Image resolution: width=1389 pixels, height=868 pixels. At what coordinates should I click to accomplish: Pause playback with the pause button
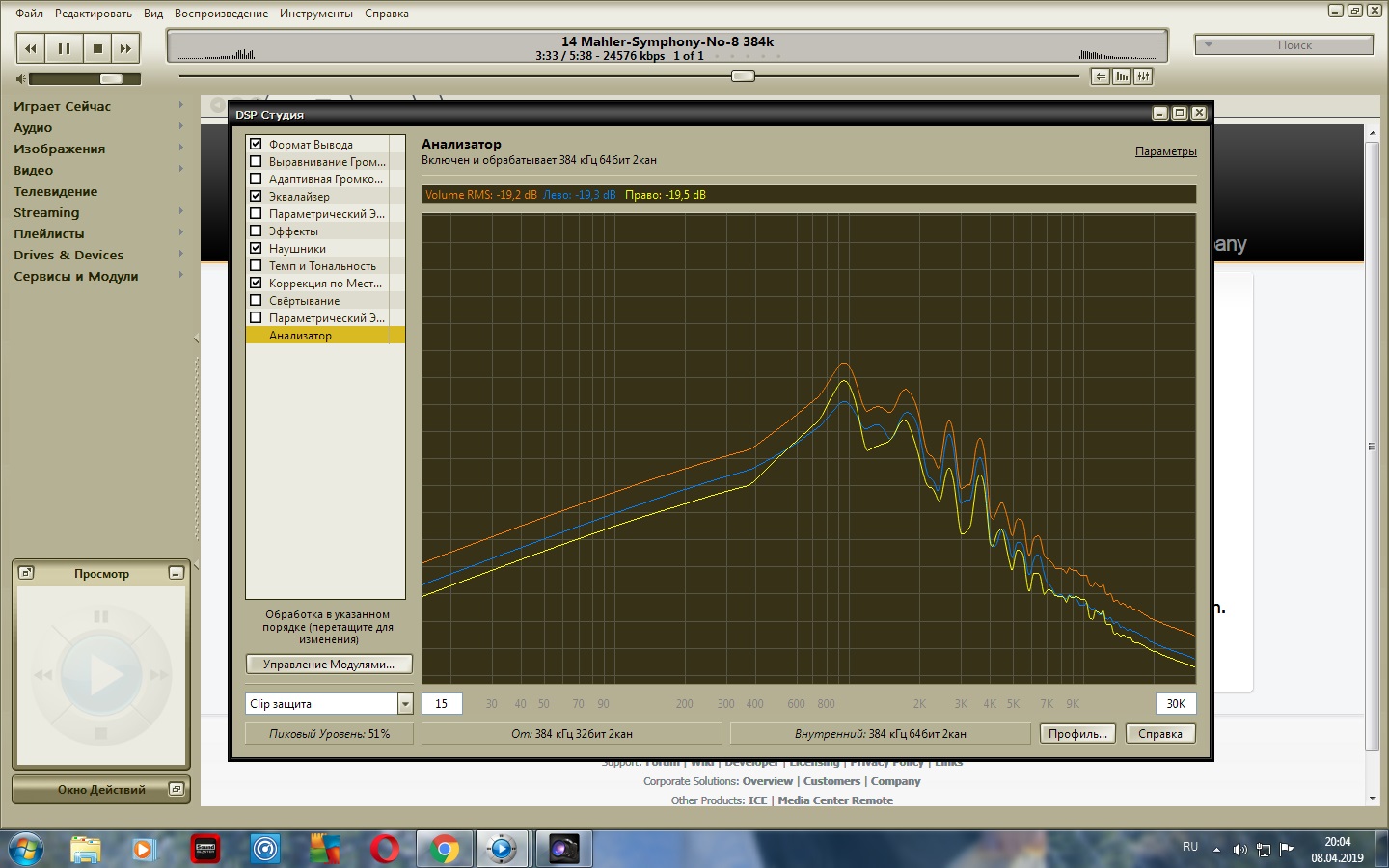pos(64,48)
